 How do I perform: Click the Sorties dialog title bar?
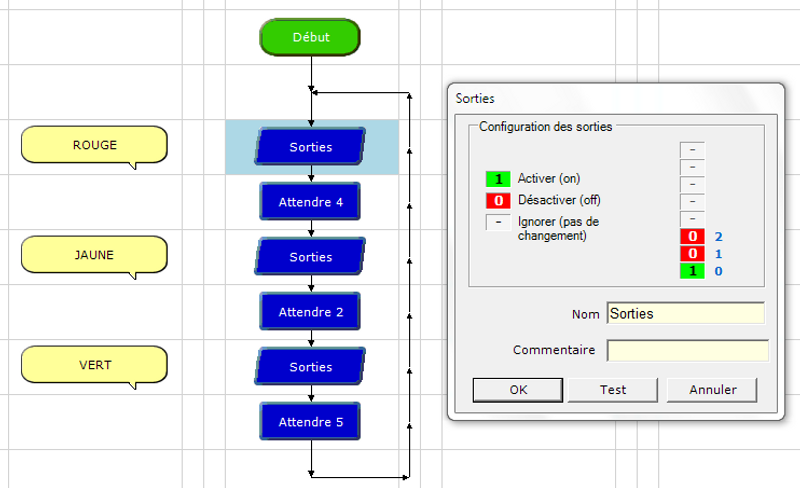click(616, 98)
